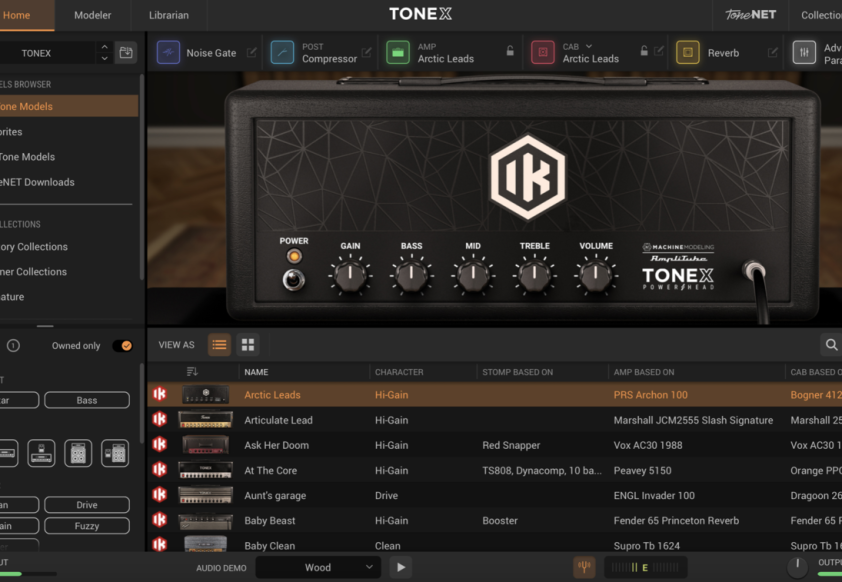Filter by stomp plus amp icon
Screen dimensions: 842x582
pos(41,453)
